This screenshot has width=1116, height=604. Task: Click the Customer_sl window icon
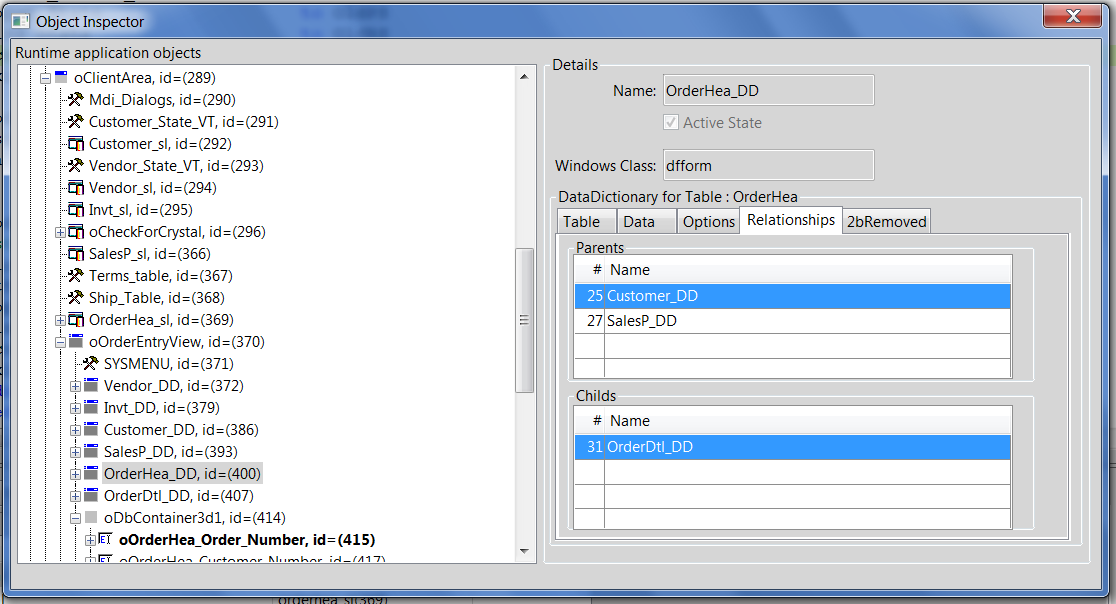click(x=75, y=144)
